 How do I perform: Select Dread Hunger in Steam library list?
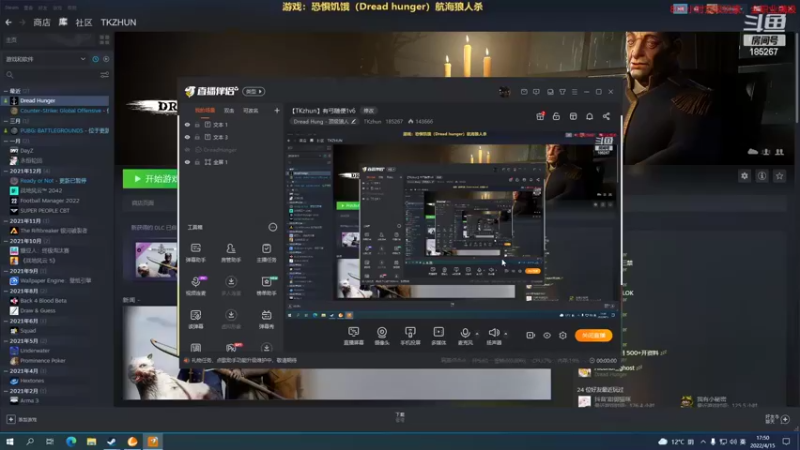(x=56, y=101)
